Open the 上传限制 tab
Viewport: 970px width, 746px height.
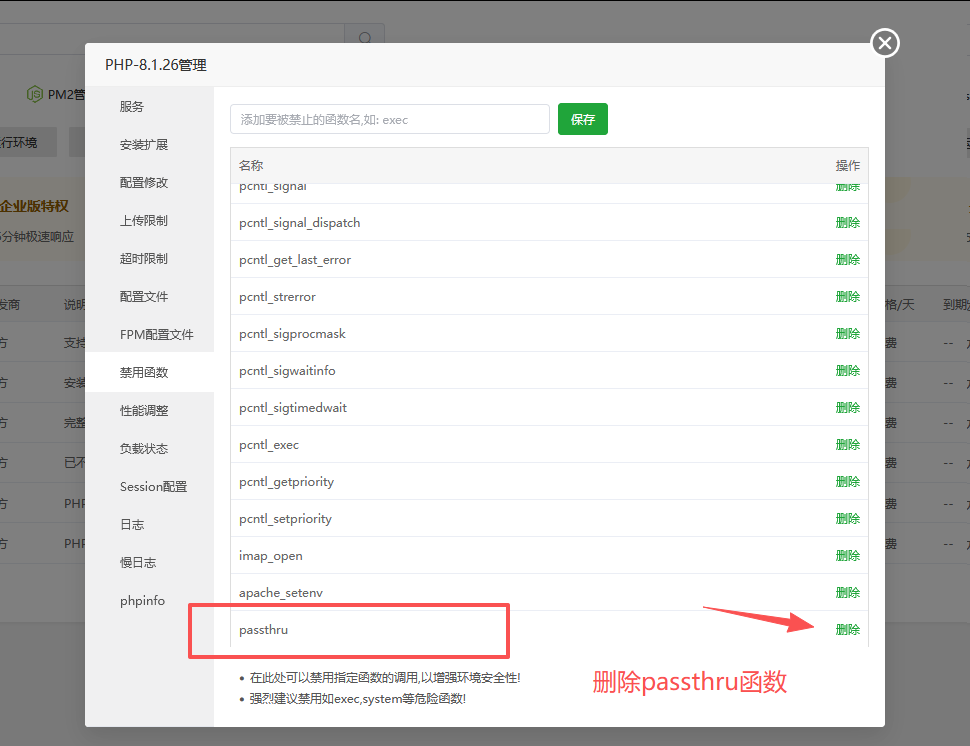144,220
